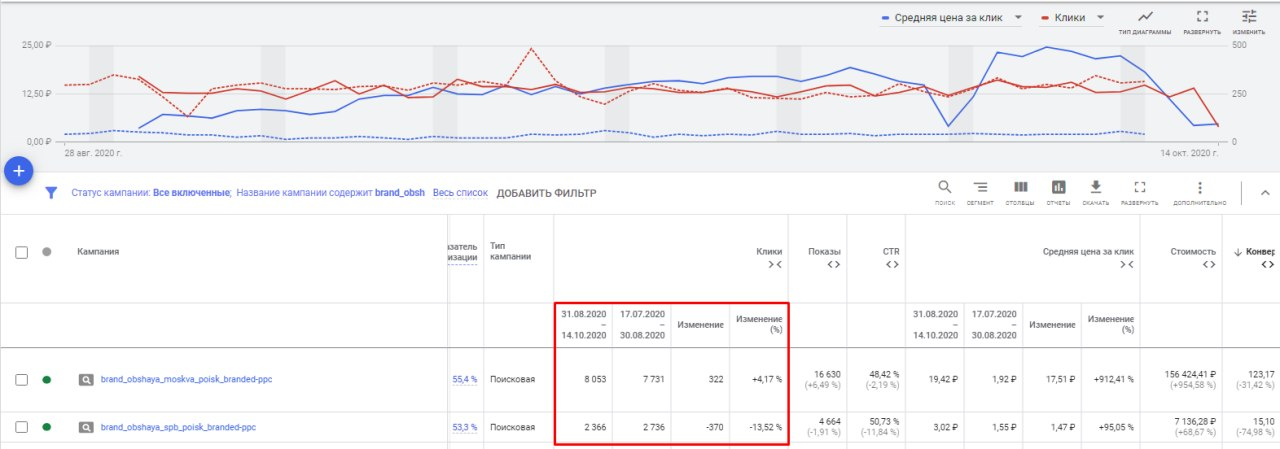
Task: Toggle the select-all campaigns header checkbox
Action: tap(22, 252)
